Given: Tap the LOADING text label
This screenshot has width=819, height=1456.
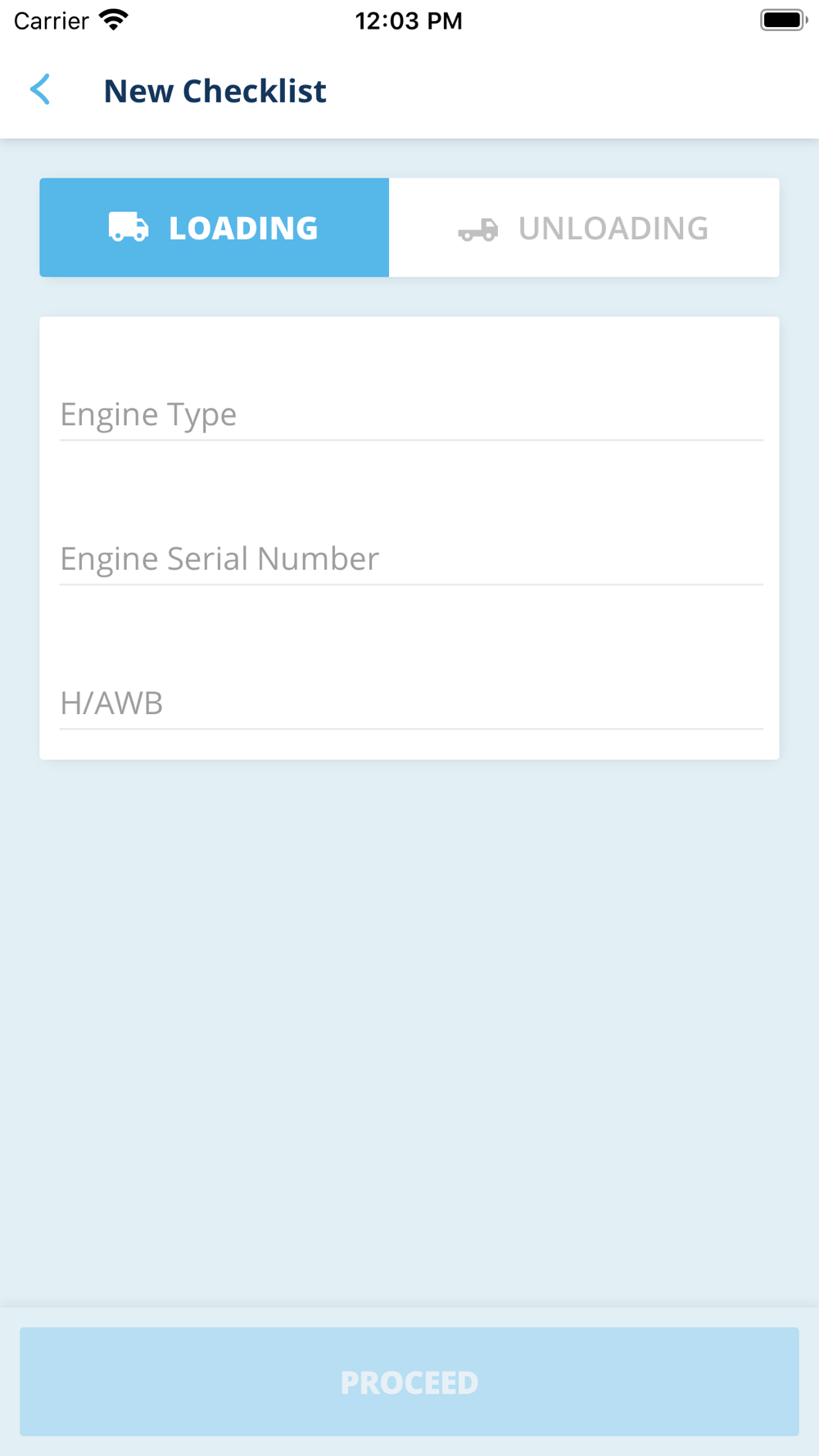Looking at the screenshot, I should tap(243, 228).
